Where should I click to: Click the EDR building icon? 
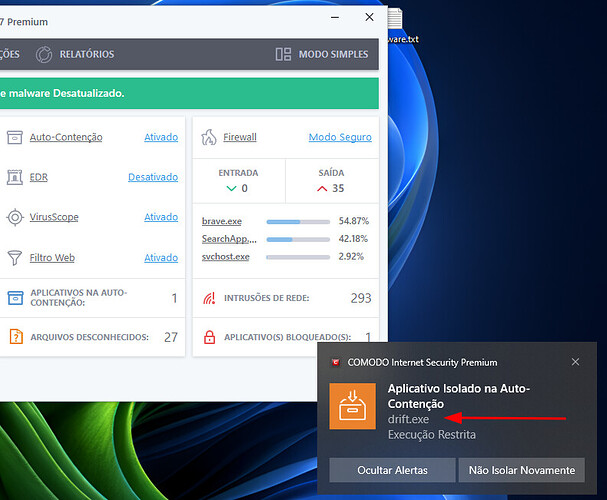pyautogui.click(x=15, y=177)
